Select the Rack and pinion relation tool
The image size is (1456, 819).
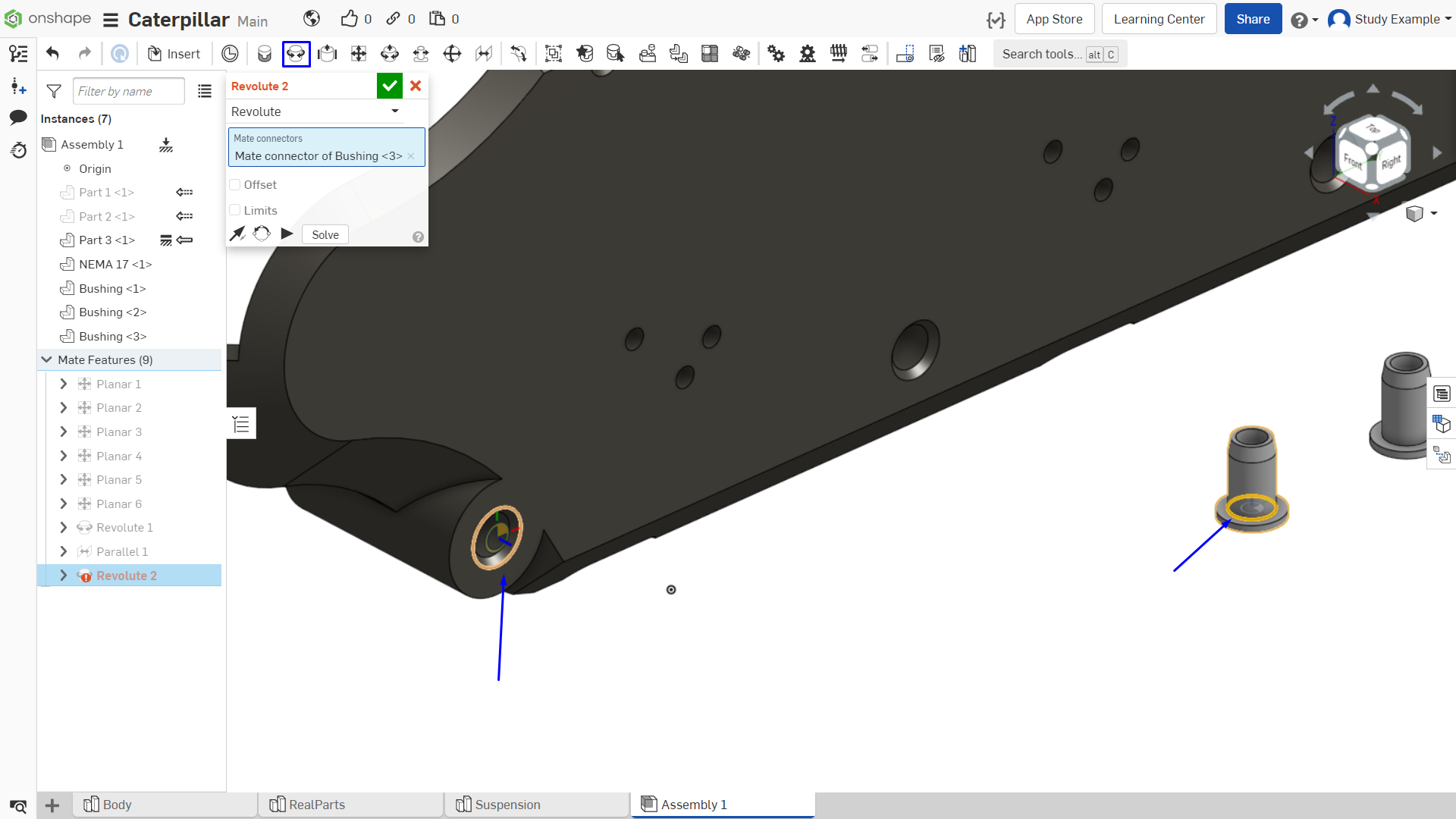coord(808,53)
